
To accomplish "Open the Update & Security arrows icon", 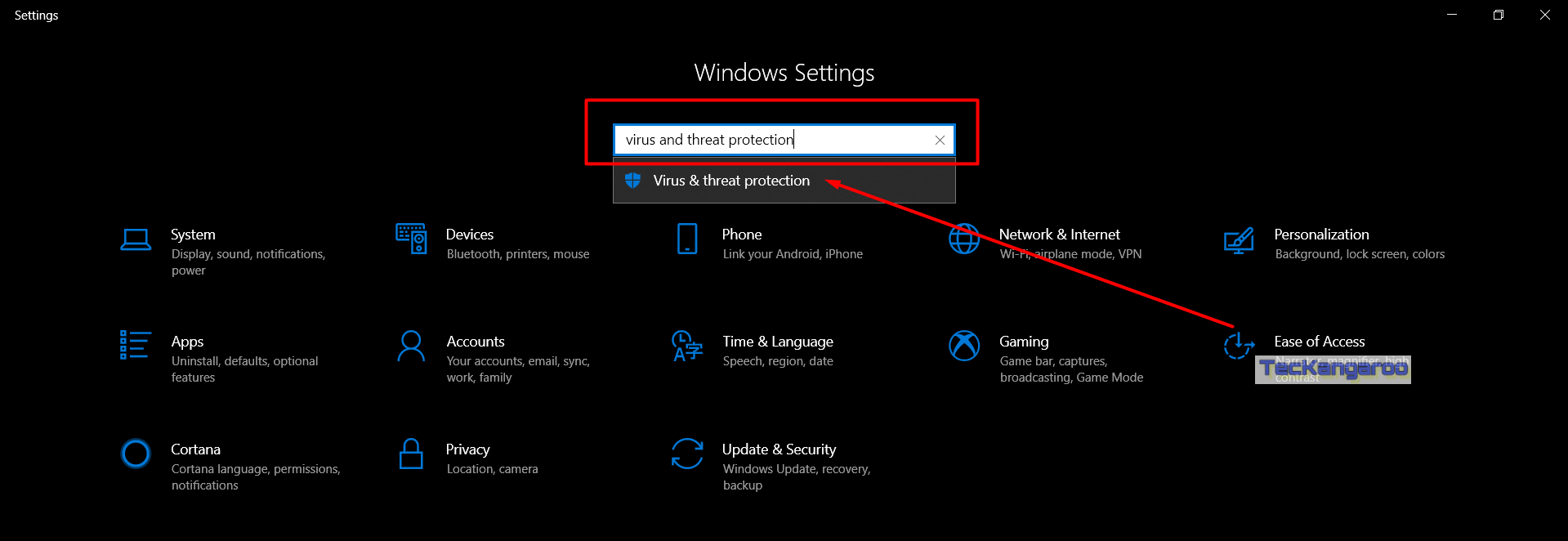I will (687, 454).
